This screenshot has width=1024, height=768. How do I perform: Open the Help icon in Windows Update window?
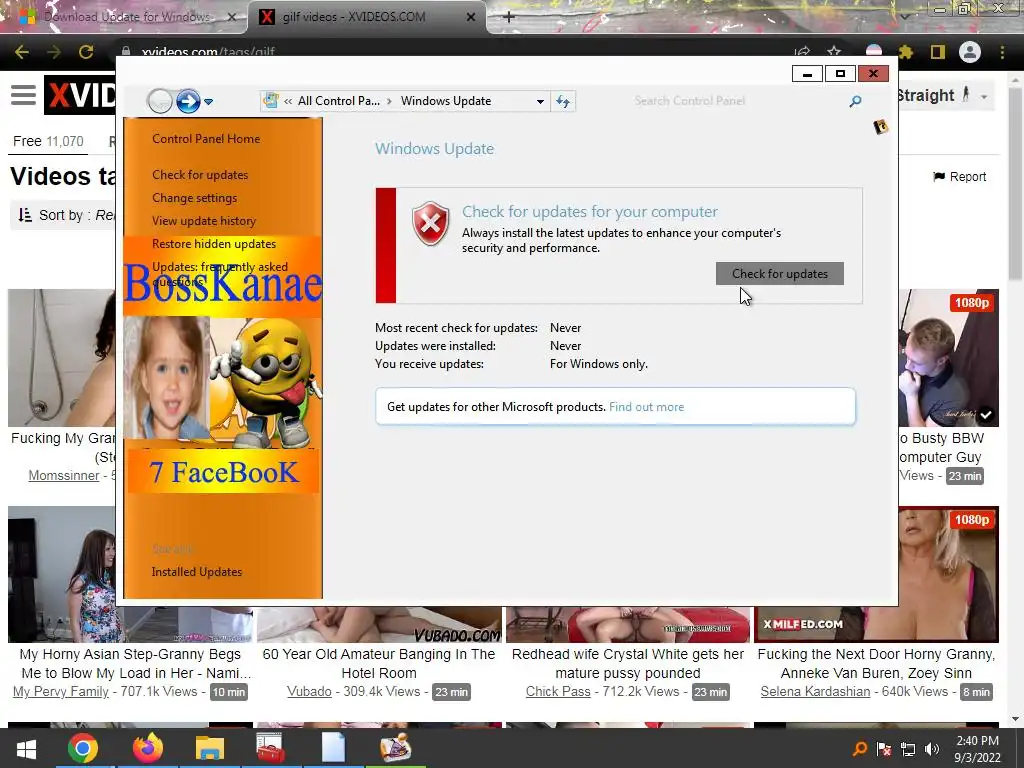point(880,127)
